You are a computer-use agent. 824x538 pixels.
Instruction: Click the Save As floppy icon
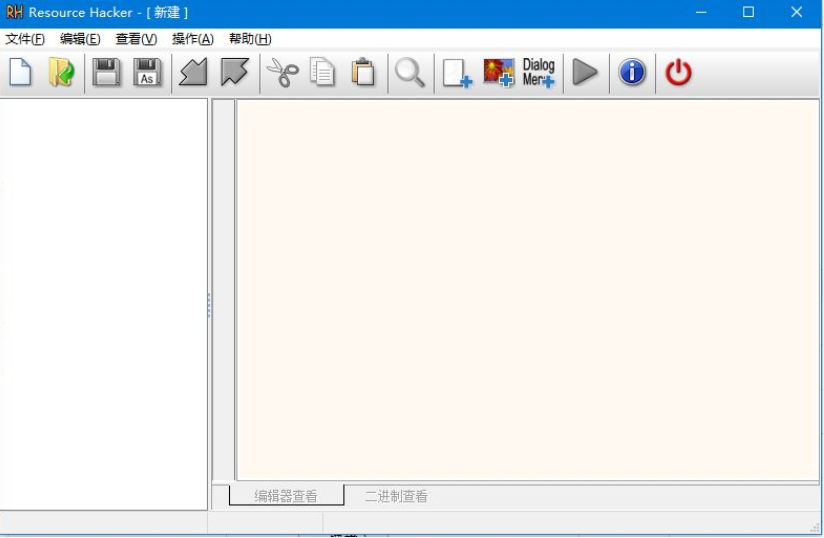point(148,73)
